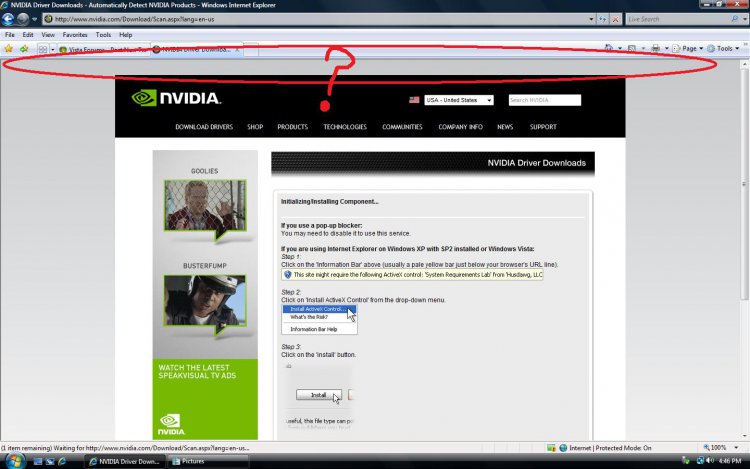Click the Home icon in command bar
The image size is (750, 469).
click(609, 48)
